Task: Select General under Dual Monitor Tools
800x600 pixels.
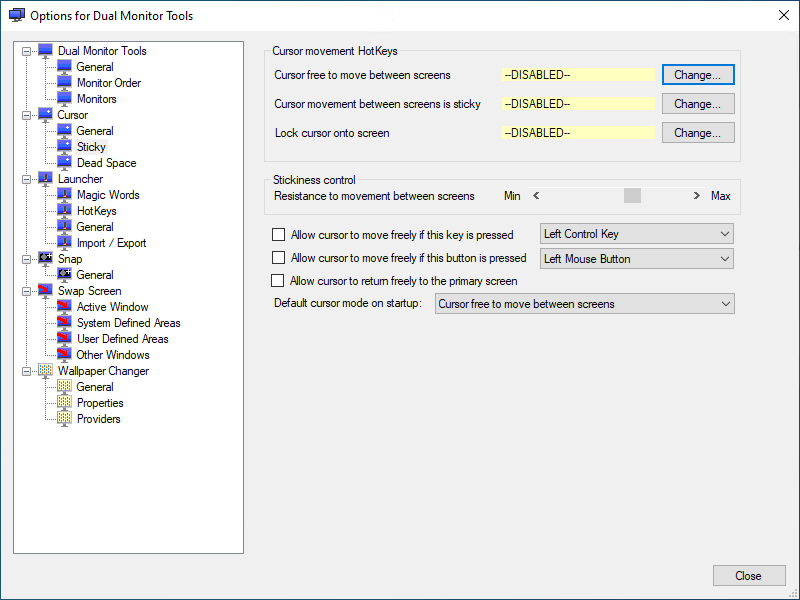Action: [x=95, y=67]
